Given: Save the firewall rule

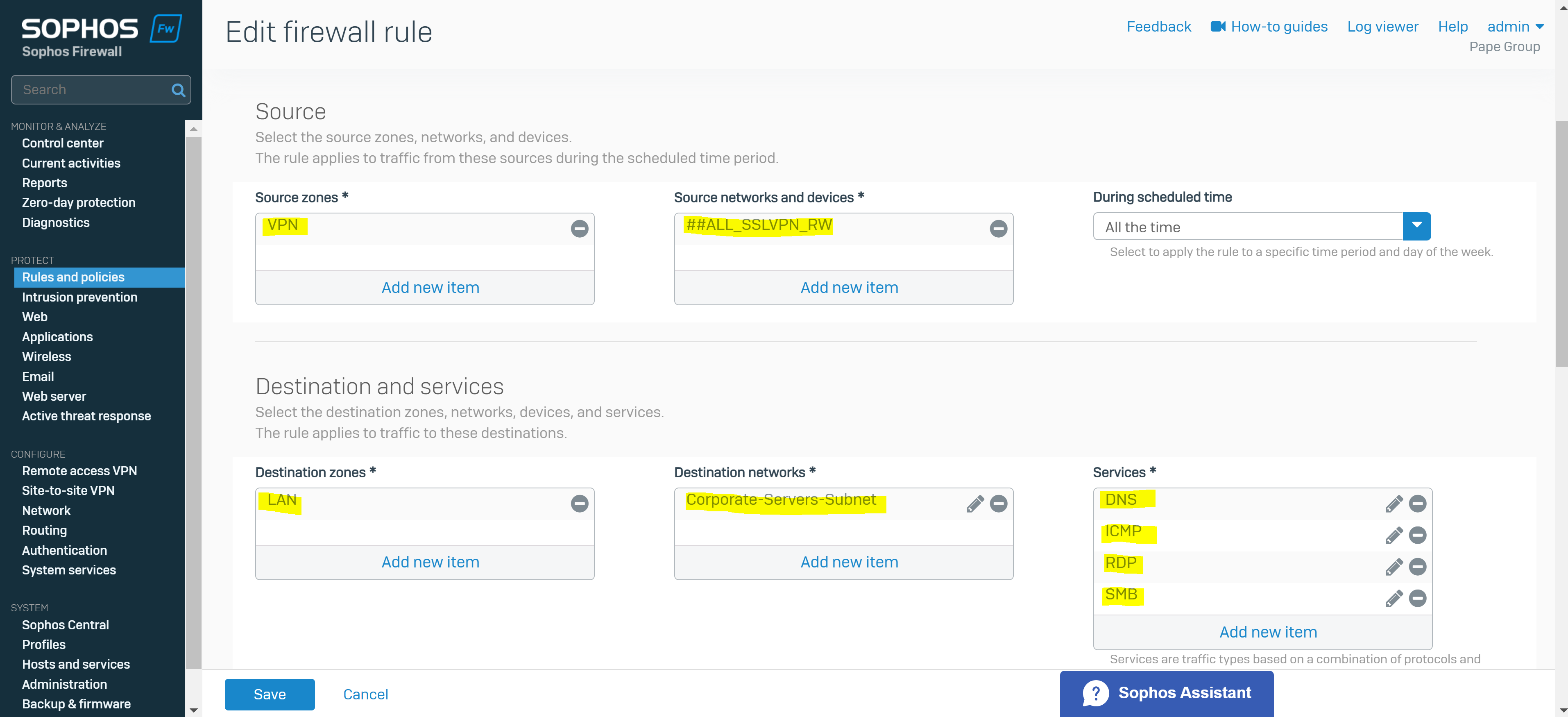Looking at the screenshot, I should [x=270, y=694].
